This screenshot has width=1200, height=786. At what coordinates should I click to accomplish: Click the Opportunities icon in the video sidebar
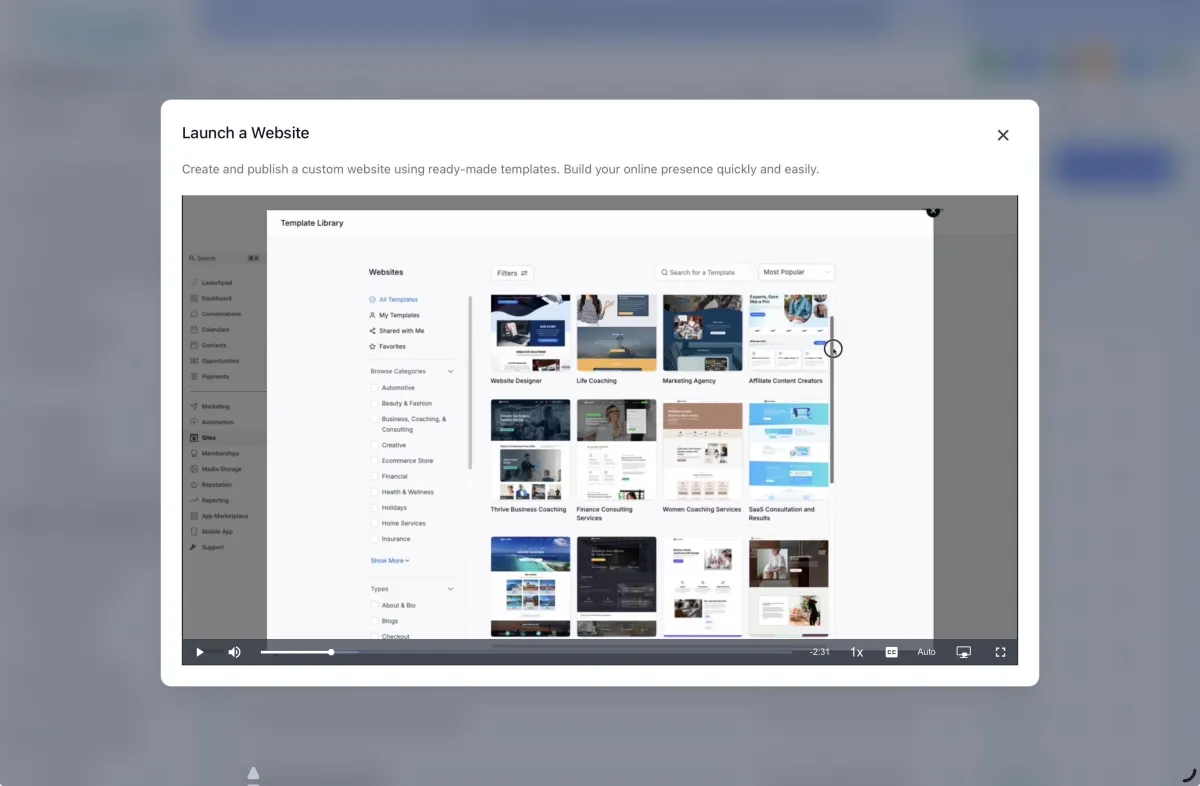pos(193,361)
